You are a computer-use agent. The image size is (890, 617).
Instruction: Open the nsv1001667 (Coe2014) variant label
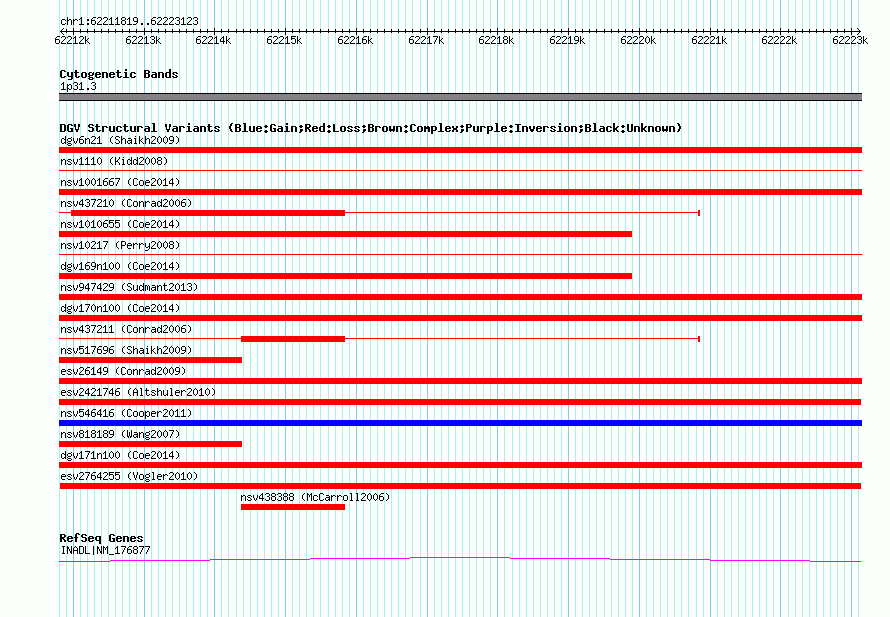120,182
